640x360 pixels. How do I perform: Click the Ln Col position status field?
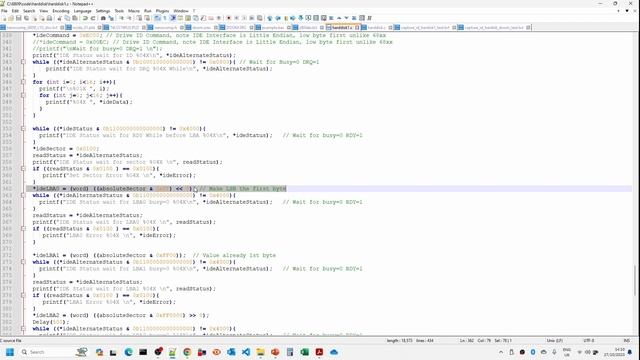(x=486, y=340)
